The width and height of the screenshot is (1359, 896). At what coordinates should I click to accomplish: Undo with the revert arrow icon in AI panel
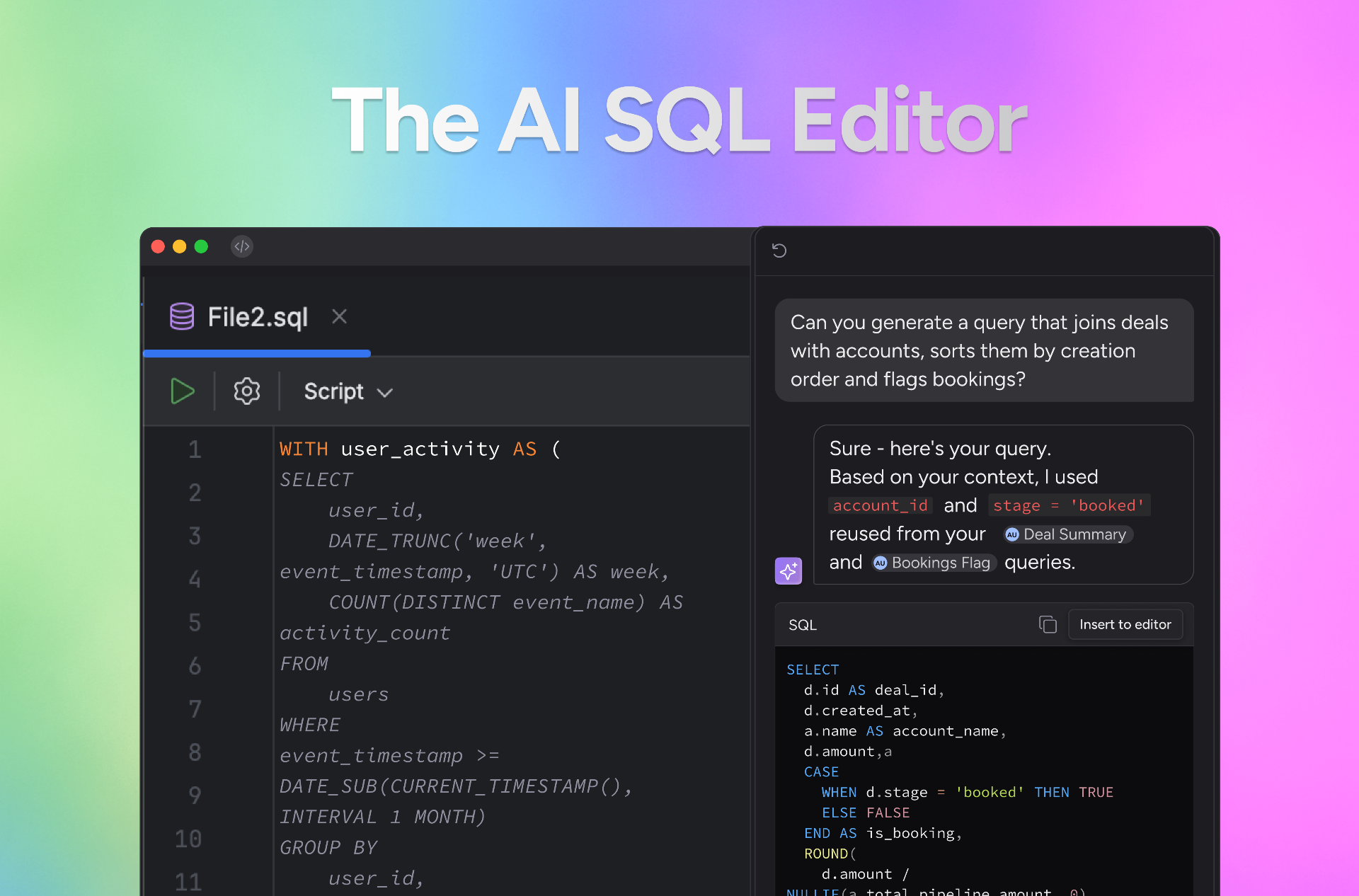point(780,251)
